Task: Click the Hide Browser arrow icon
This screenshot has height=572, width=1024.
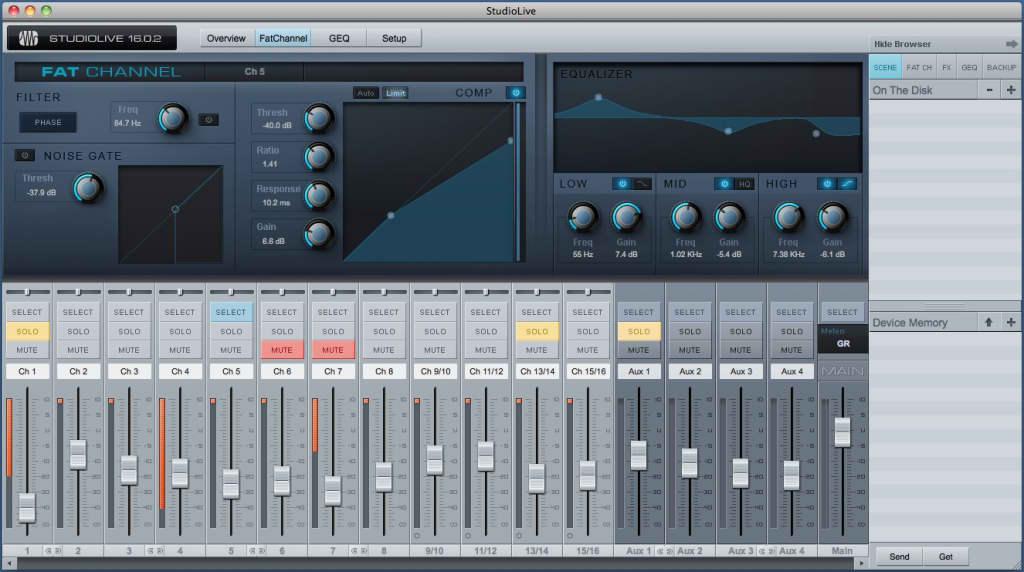Action: coord(1012,44)
